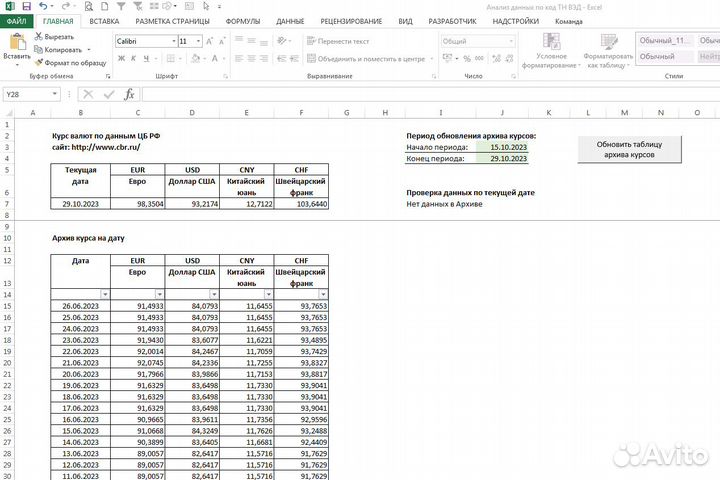Increase indent in cell
Viewport: 720px width, 480px height.
(x=294, y=58)
